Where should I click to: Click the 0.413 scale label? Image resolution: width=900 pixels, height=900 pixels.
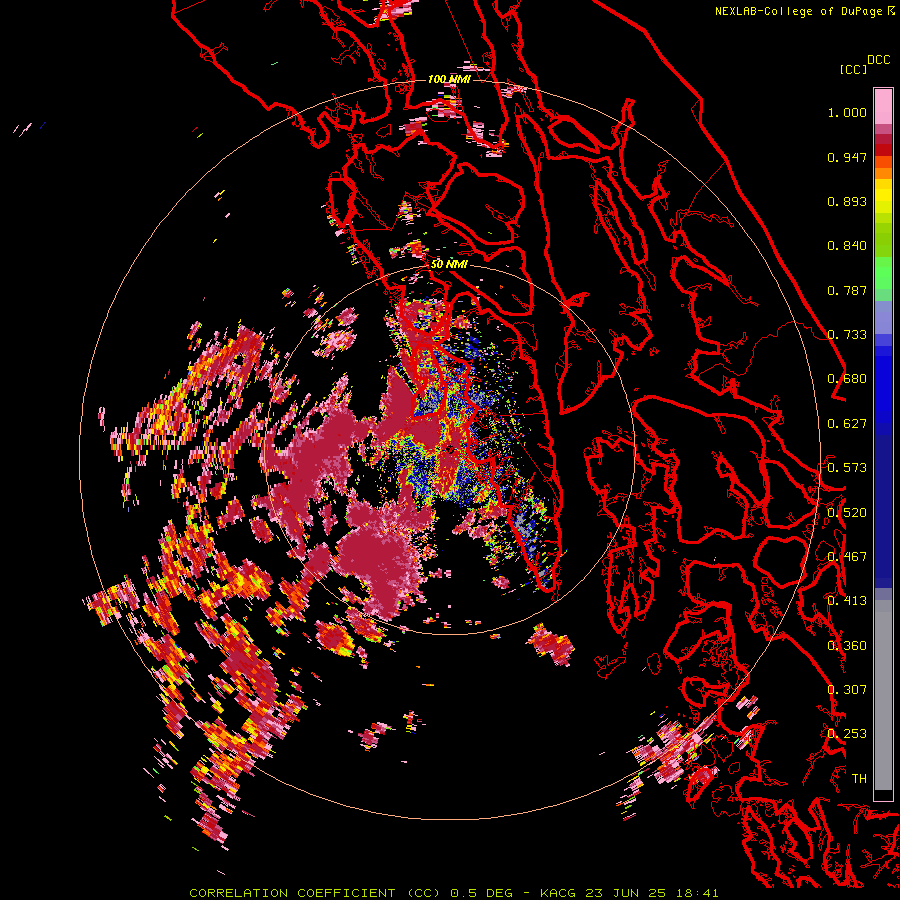point(847,601)
